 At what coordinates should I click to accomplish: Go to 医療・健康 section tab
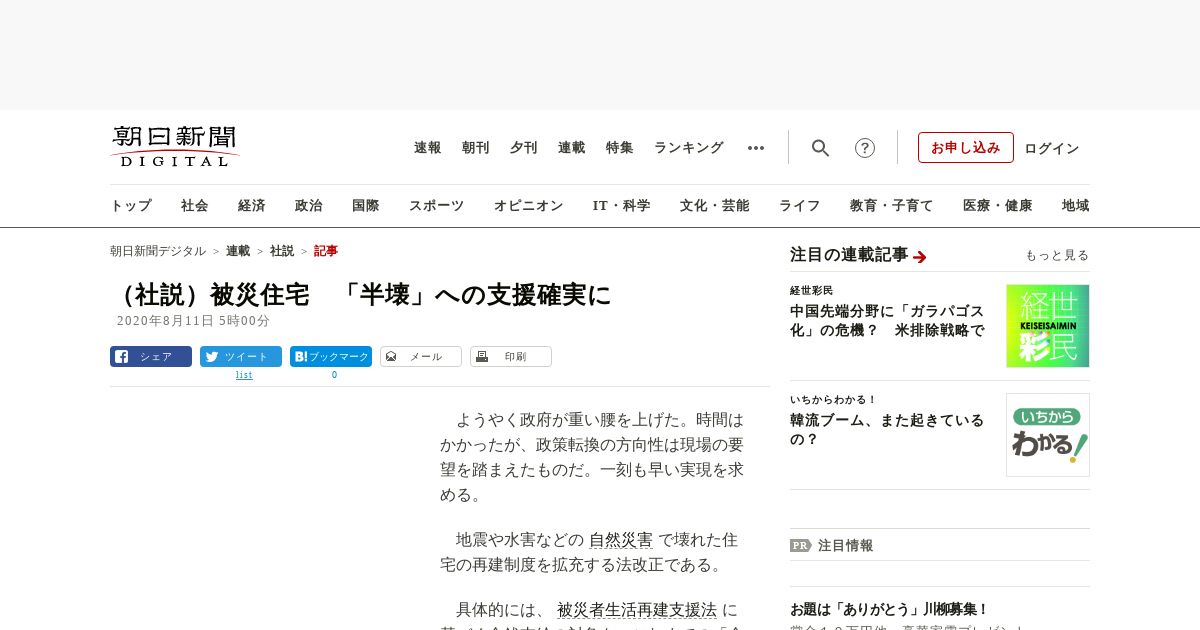(998, 206)
